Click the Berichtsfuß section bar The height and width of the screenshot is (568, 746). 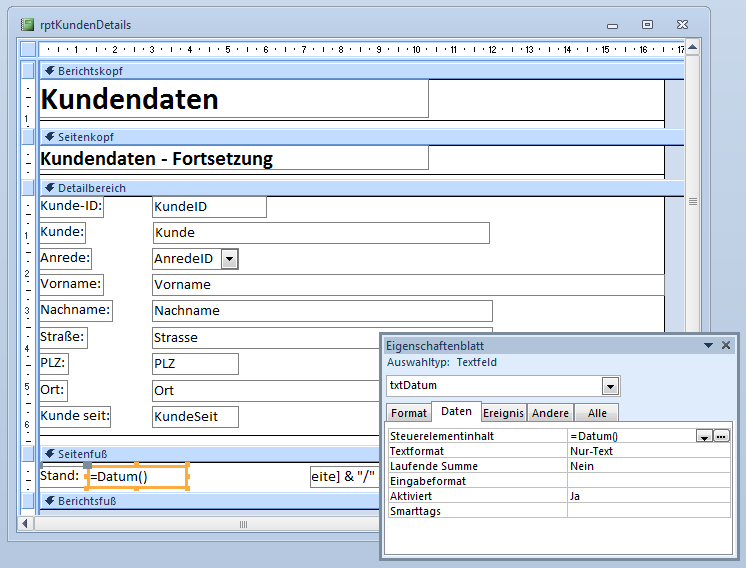pos(209,501)
